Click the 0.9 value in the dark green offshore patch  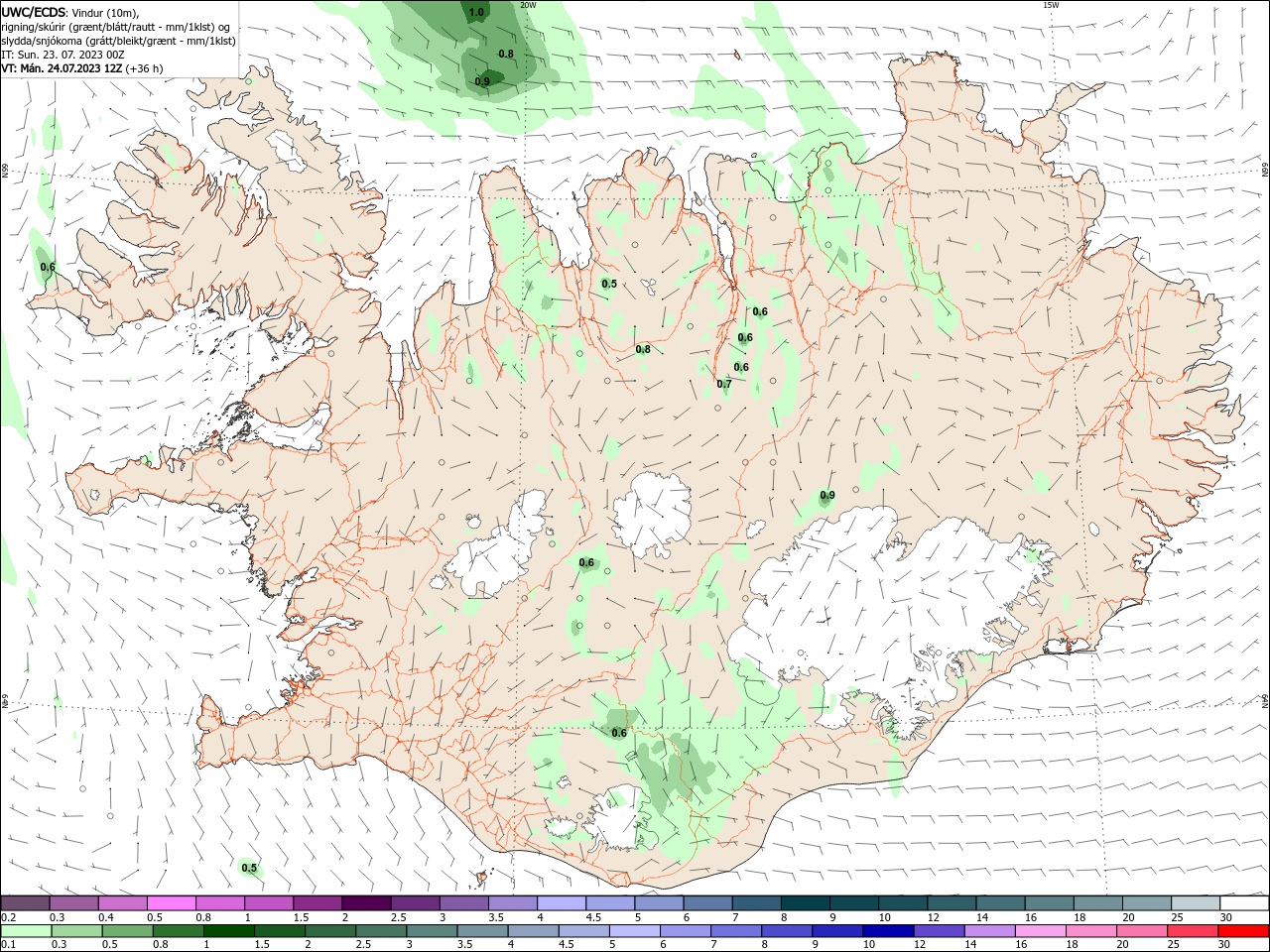[482, 81]
